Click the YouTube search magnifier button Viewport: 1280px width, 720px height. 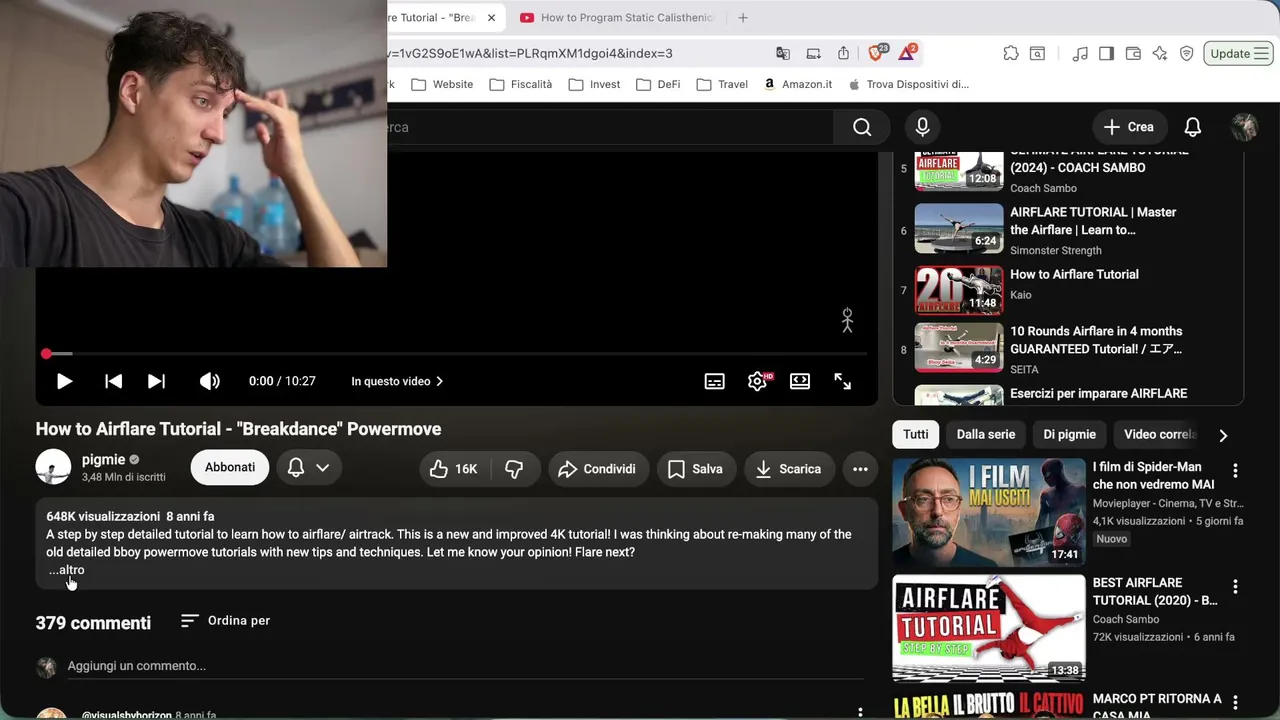[x=862, y=127]
